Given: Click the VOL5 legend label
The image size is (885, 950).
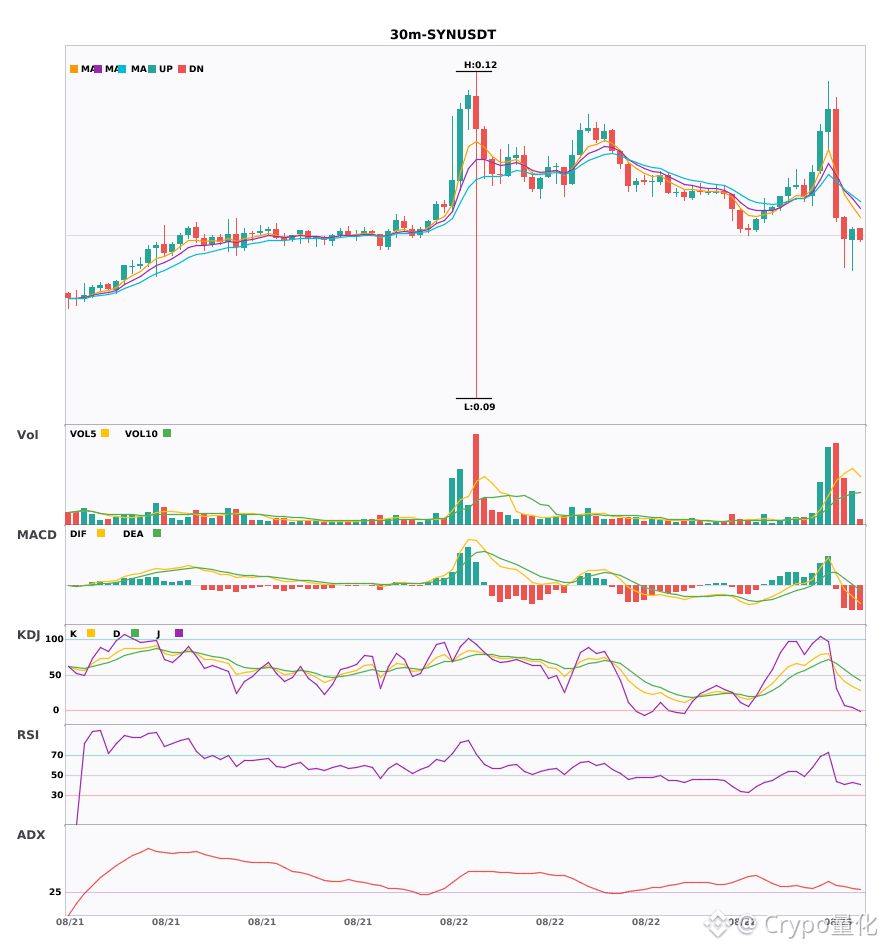Looking at the screenshot, I should pyautogui.click(x=83, y=434).
